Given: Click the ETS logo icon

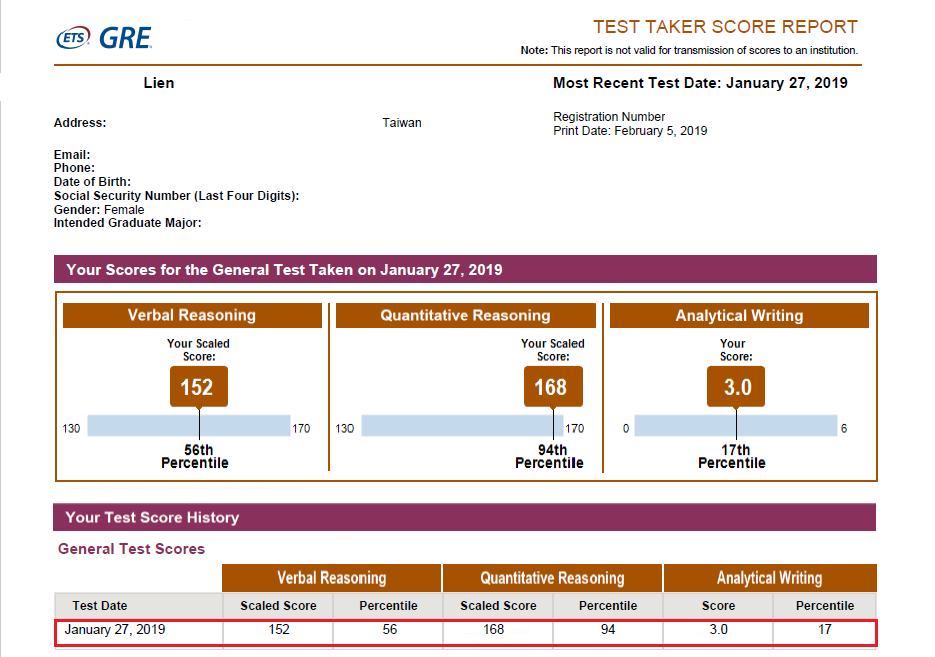Looking at the screenshot, I should coord(73,38).
